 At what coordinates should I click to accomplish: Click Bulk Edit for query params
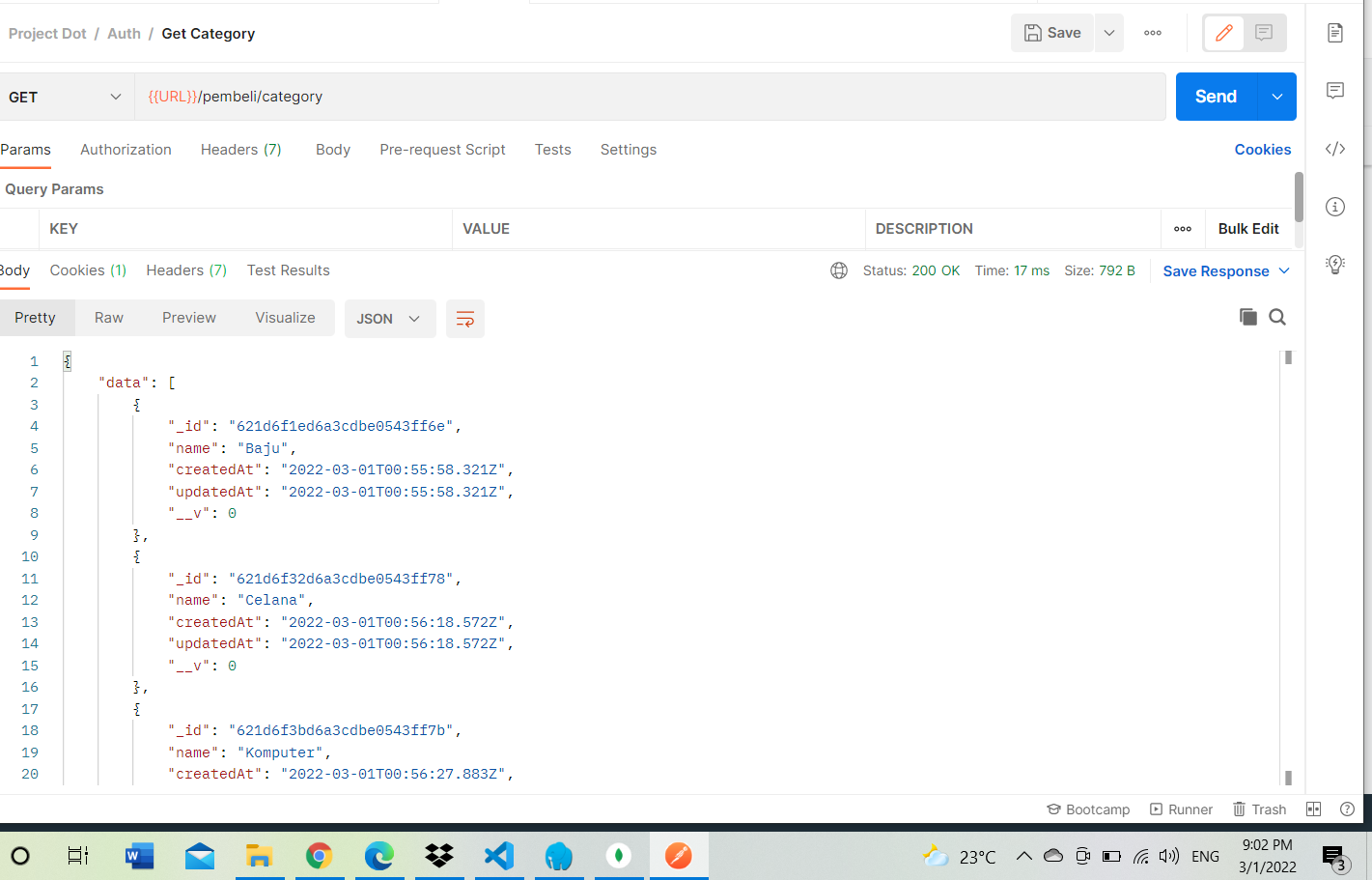point(1248,229)
